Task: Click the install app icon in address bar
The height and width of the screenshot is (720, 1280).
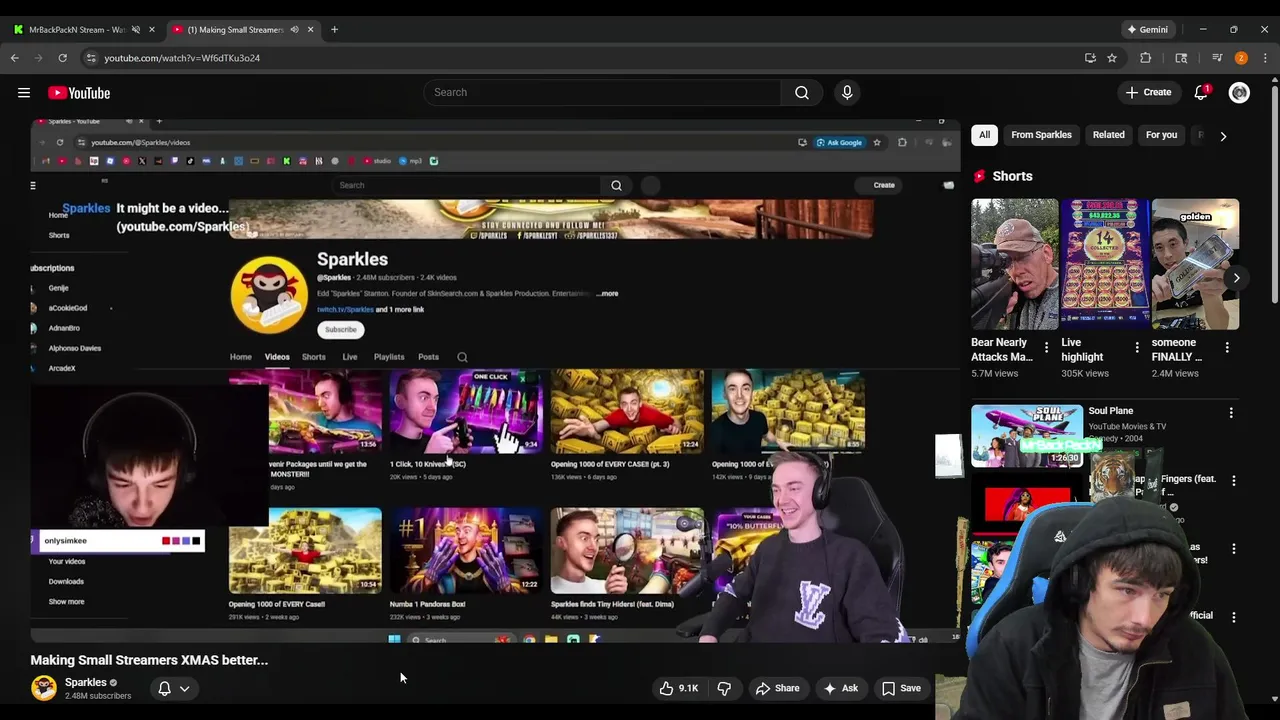Action: click(1090, 58)
